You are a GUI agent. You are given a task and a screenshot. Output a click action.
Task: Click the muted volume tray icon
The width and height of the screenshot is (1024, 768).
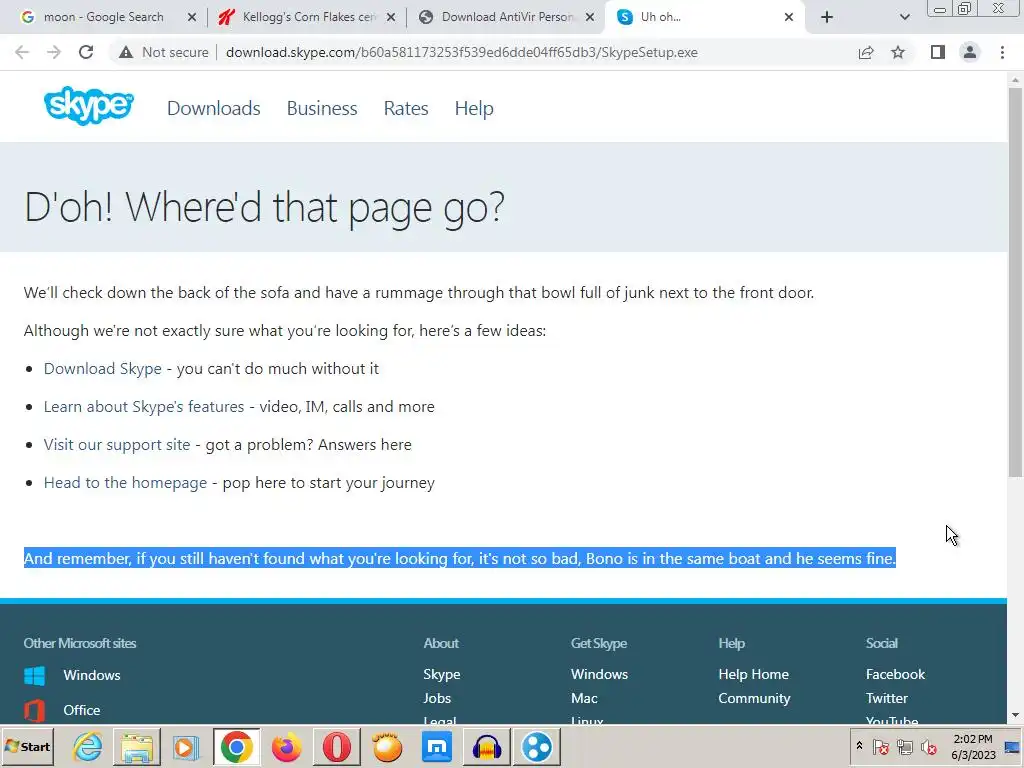929,746
